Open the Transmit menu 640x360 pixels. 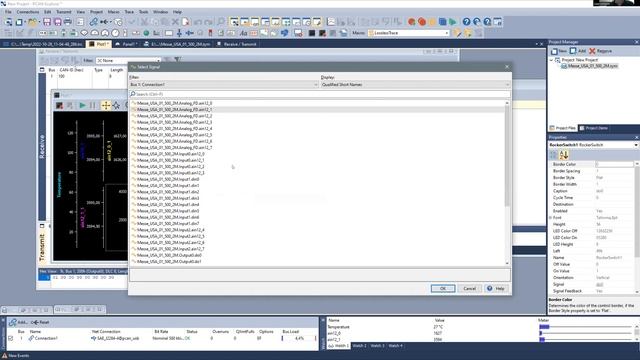[x=64, y=12]
